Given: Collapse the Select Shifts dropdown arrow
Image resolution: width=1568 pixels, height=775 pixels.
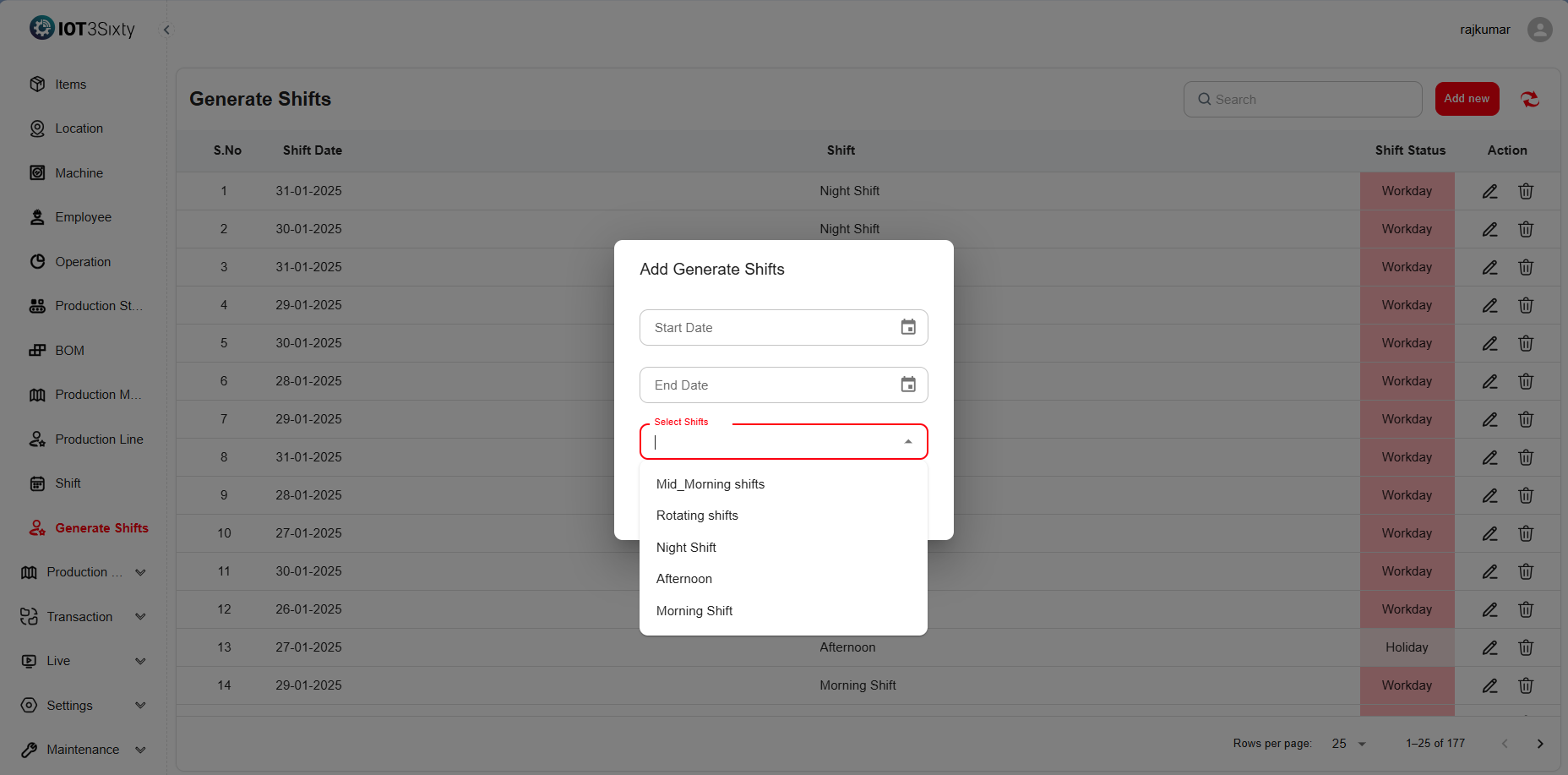Looking at the screenshot, I should point(908,442).
